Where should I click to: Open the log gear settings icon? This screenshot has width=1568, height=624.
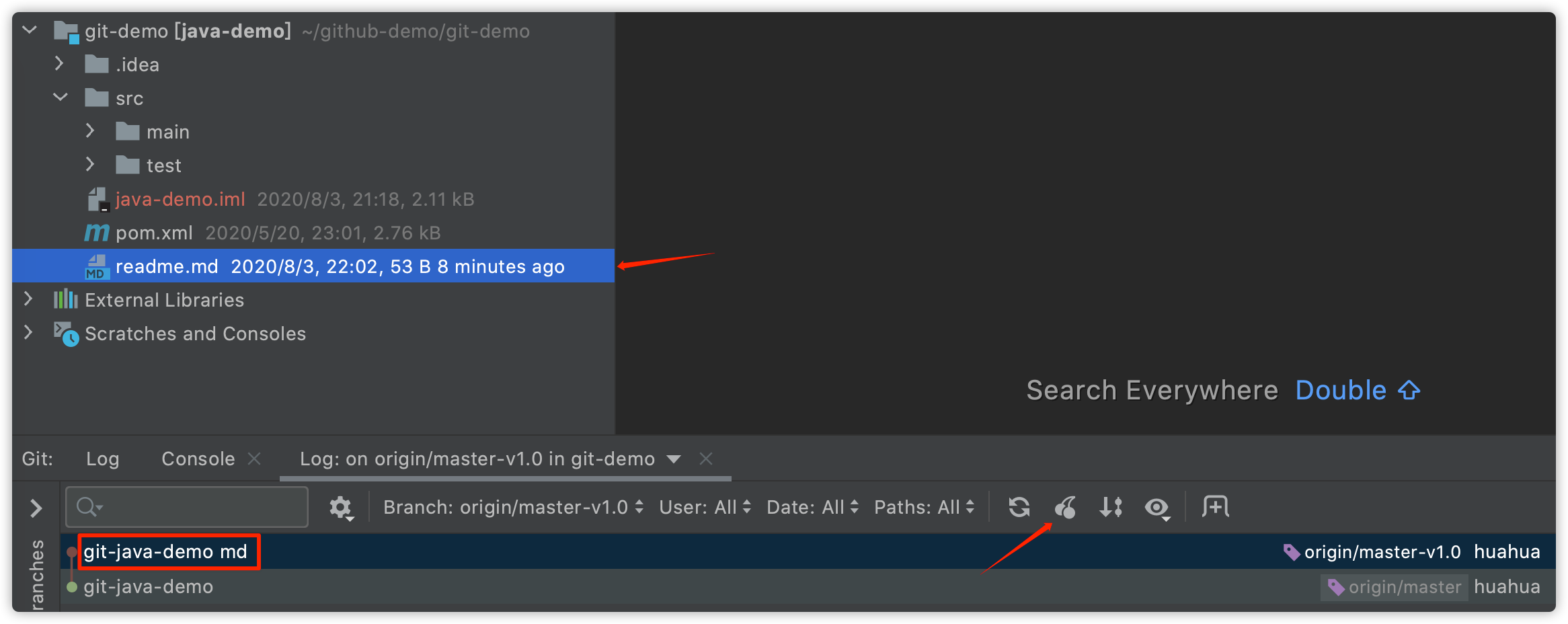341,508
